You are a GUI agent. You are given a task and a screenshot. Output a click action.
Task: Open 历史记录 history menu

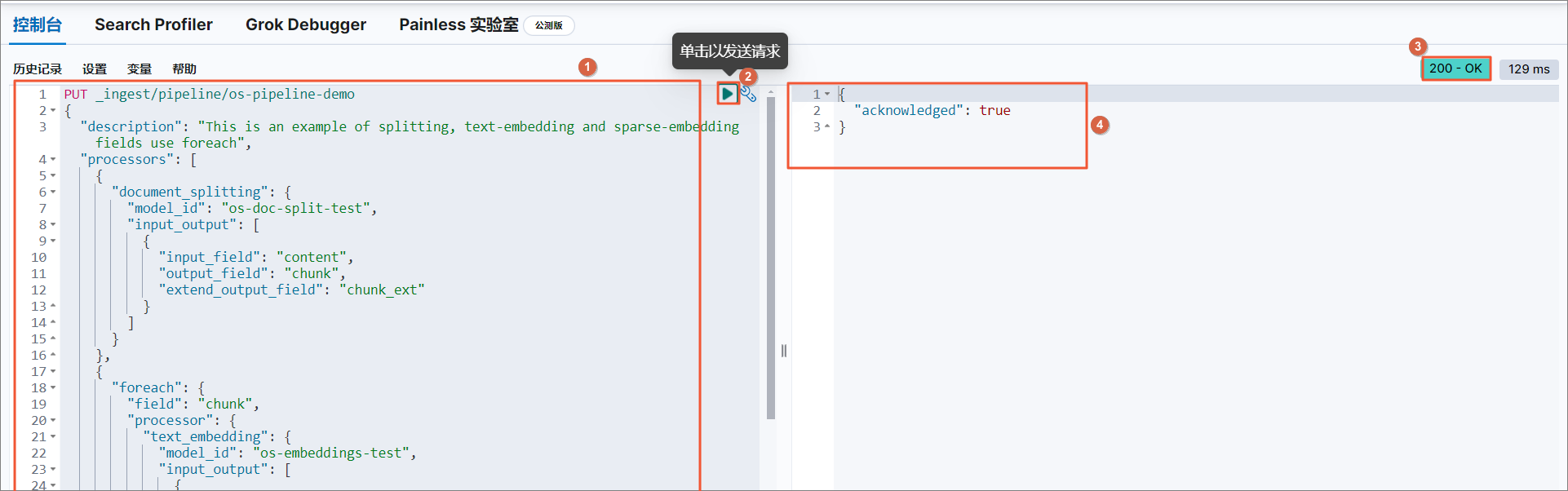(38, 69)
